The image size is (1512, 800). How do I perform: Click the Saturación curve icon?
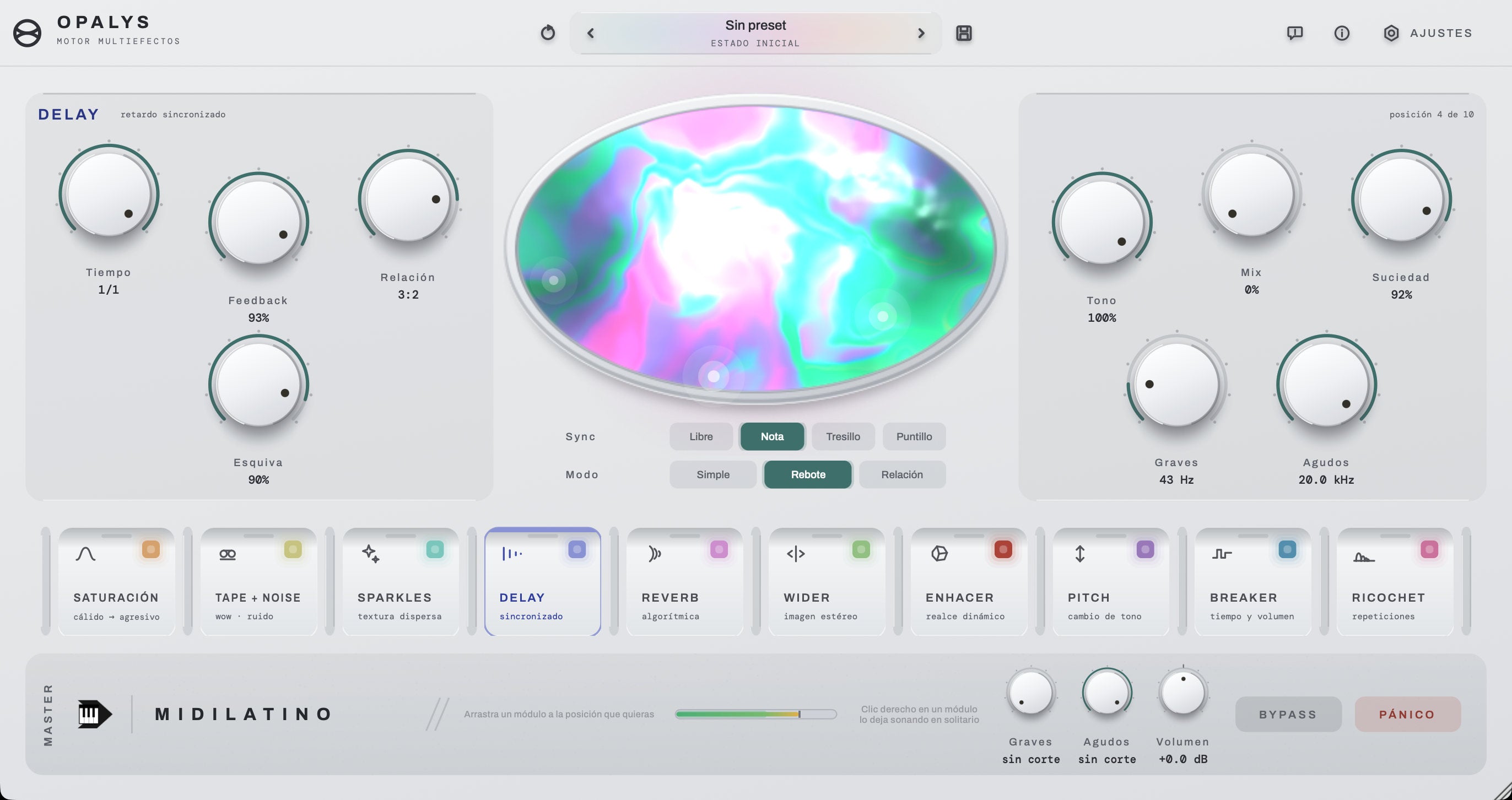tap(86, 554)
